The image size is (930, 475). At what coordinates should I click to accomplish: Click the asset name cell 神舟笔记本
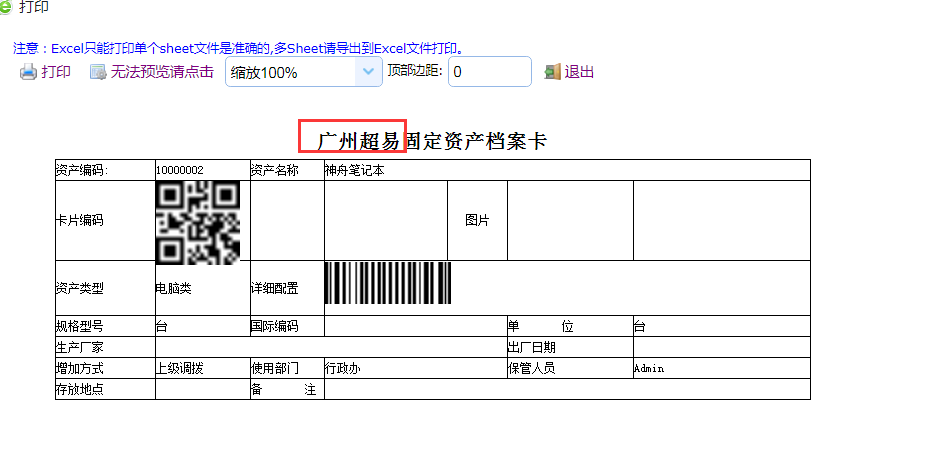pyautogui.click(x=354, y=171)
